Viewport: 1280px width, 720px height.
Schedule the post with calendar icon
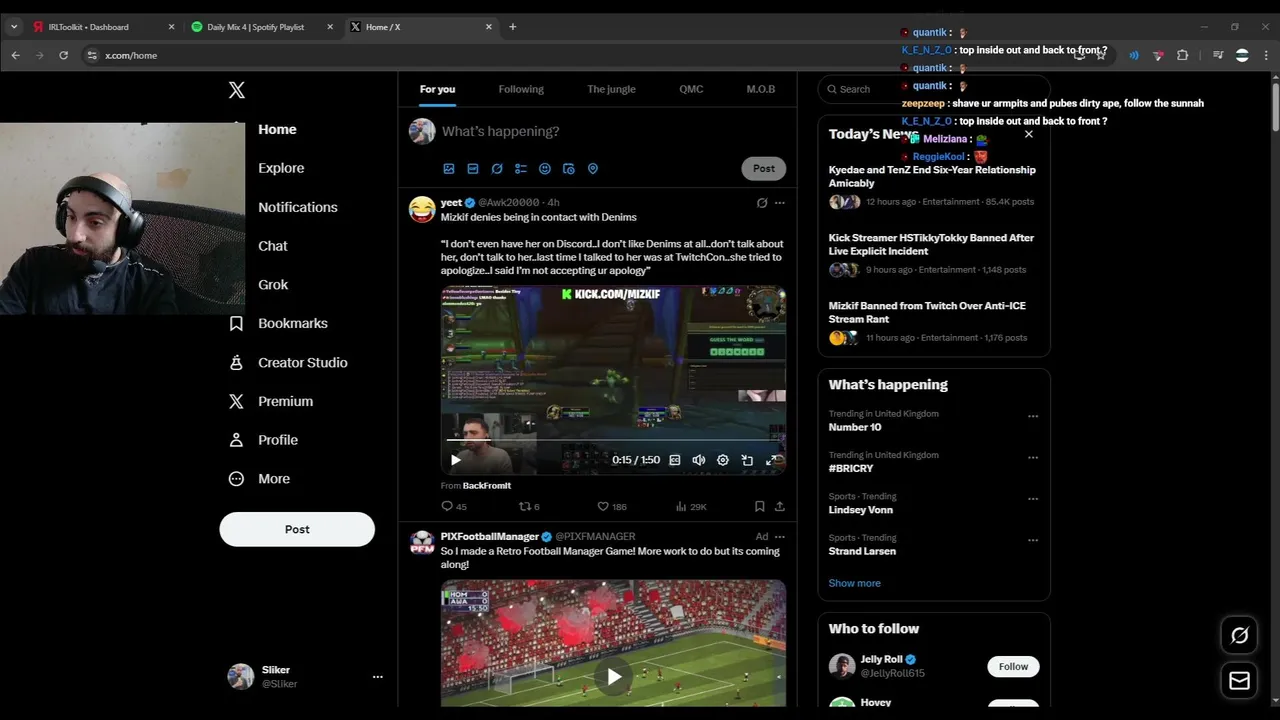[569, 169]
